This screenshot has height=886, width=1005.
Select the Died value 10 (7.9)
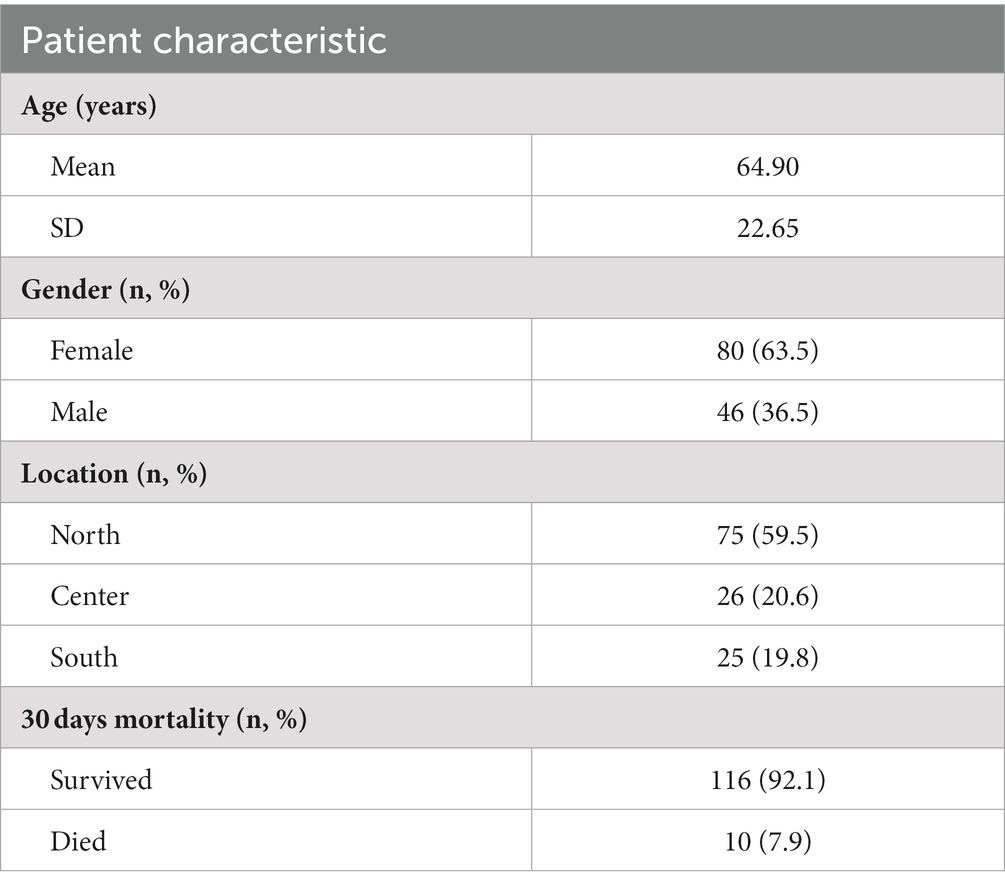click(767, 842)
